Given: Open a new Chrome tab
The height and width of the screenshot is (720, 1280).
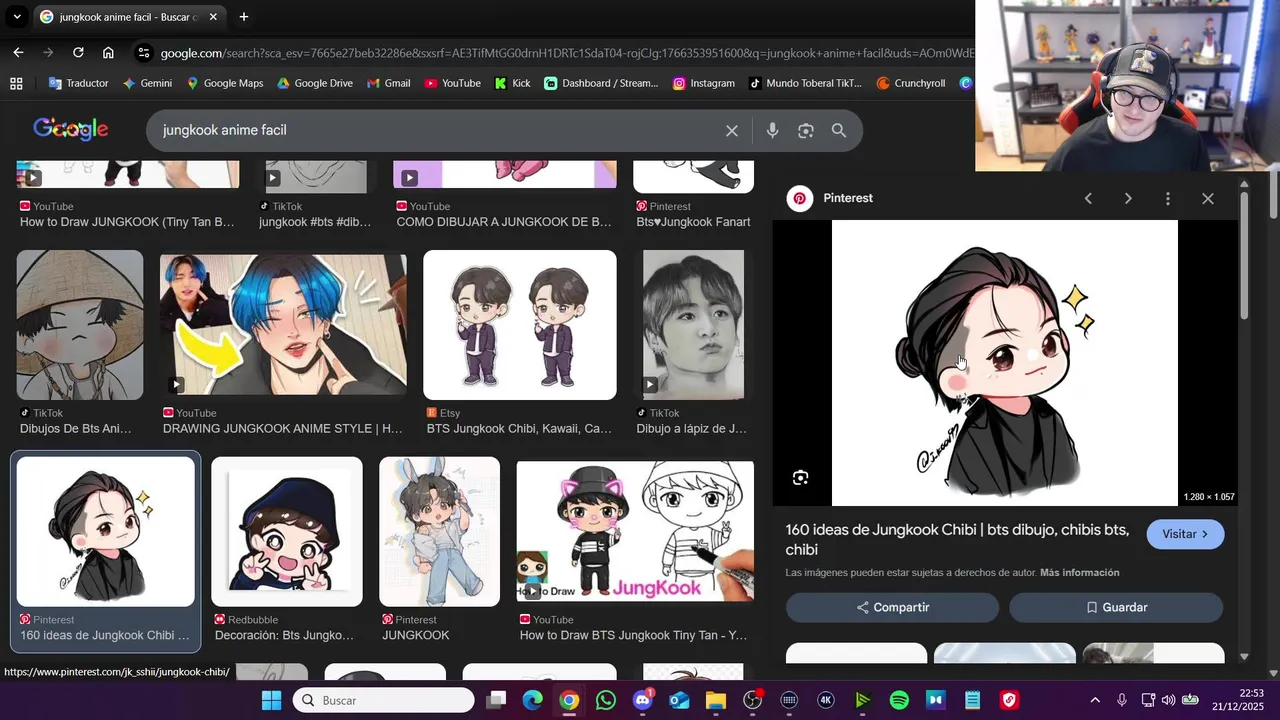Looking at the screenshot, I should 243,17.
